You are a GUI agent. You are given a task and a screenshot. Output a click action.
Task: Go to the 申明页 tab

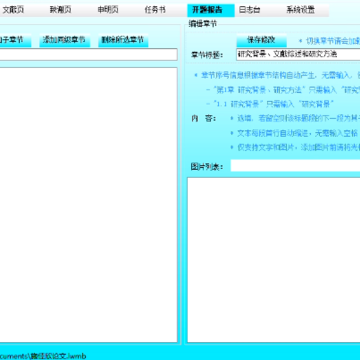tap(108, 10)
